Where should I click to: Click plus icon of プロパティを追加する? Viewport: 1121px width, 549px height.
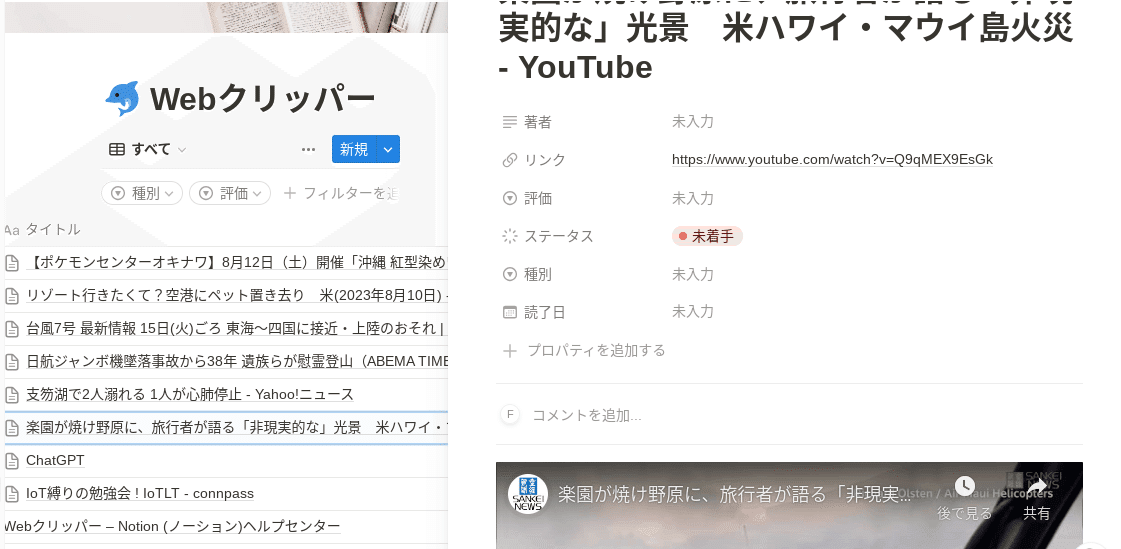[x=510, y=351]
